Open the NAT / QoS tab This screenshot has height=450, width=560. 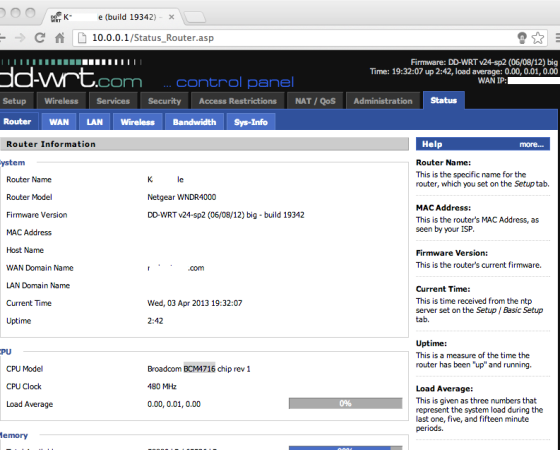coord(315,101)
